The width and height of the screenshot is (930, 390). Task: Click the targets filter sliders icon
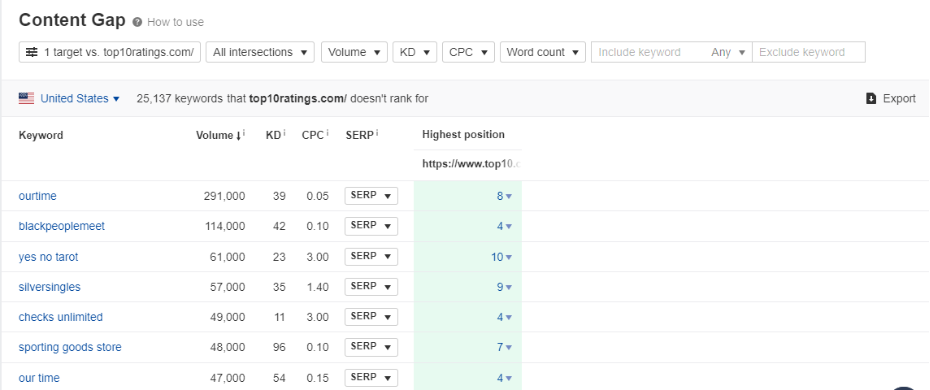[x=32, y=52]
